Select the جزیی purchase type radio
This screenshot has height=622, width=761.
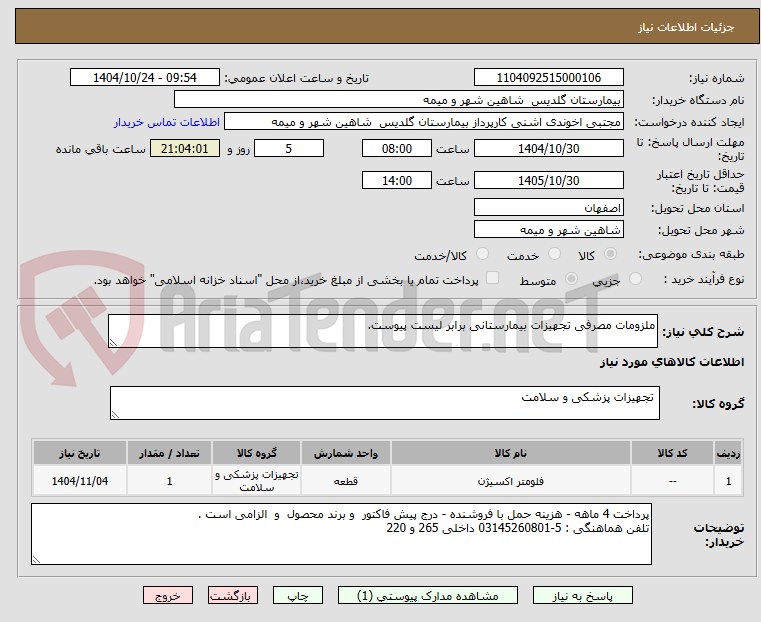coord(635,279)
